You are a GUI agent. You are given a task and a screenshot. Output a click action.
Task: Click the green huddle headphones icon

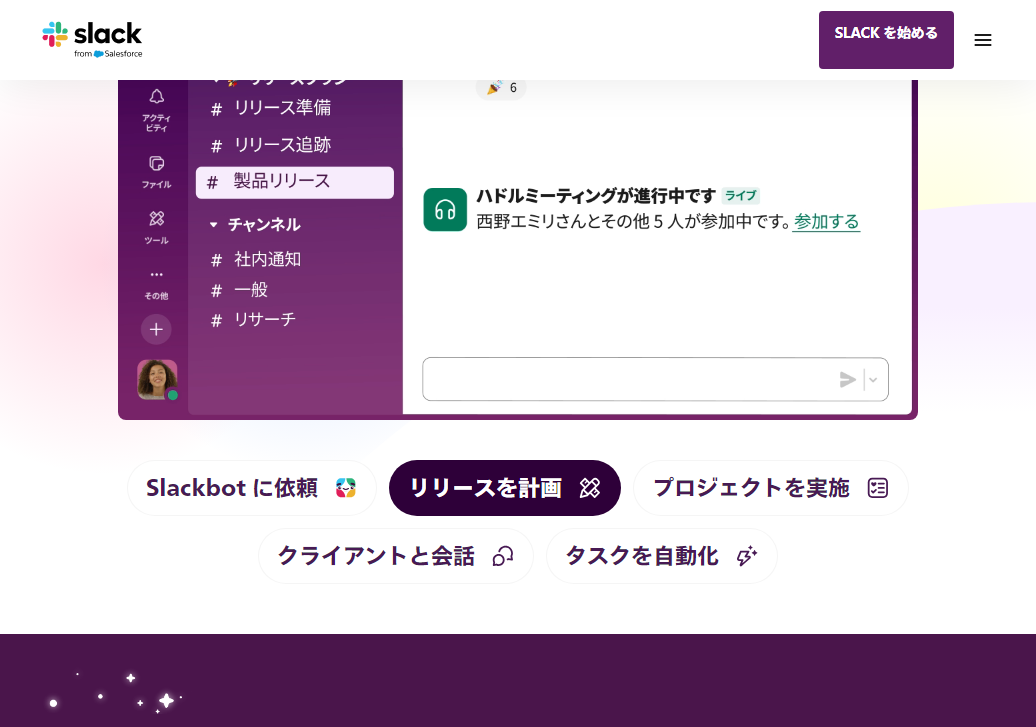coord(445,210)
